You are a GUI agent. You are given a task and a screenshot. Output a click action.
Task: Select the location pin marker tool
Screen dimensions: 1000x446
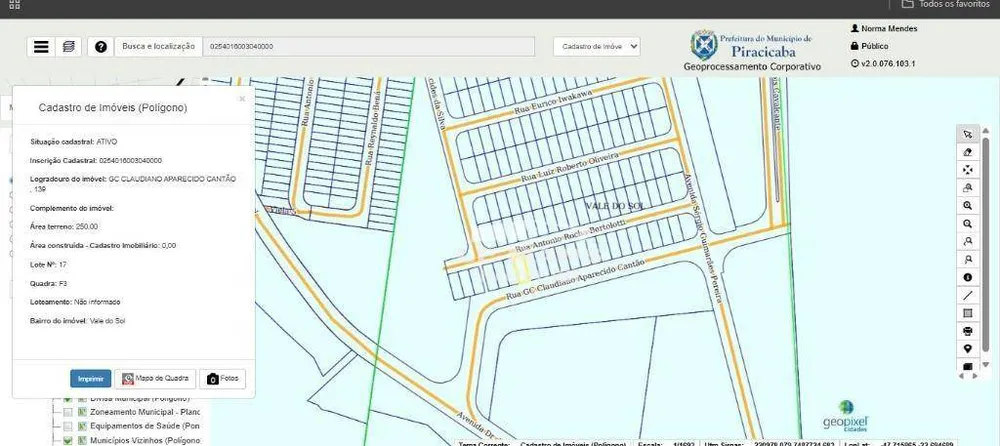click(x=967, y=349)
